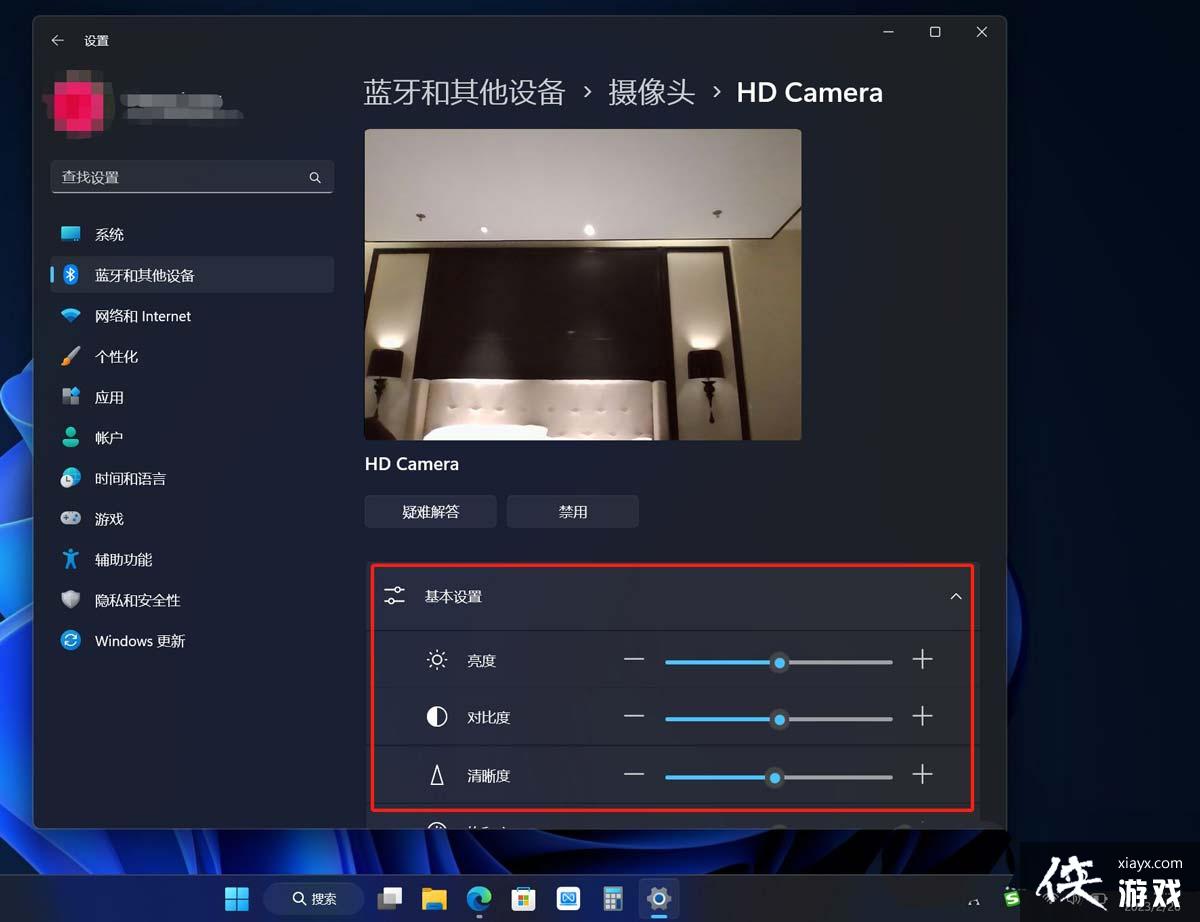Click the HD Camera live preview image
1200x922 pixels.
tap(582, 283)
